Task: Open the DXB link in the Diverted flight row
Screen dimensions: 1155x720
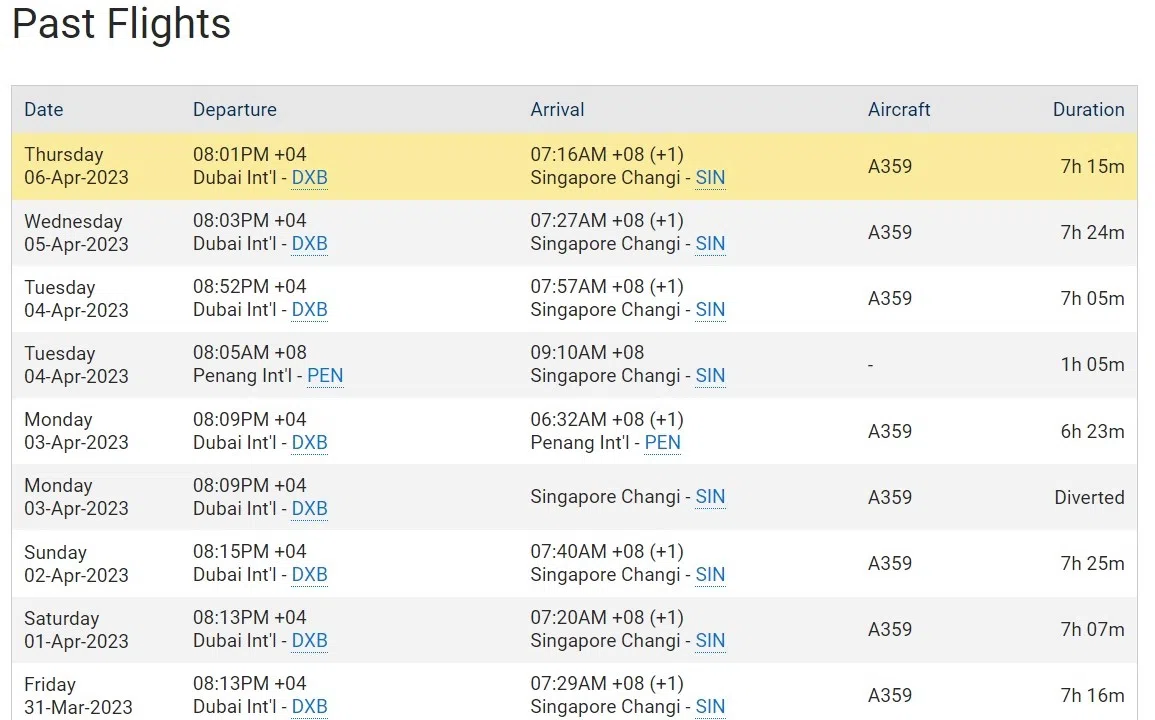Action: pyautogui.click(x=309, y=508)
